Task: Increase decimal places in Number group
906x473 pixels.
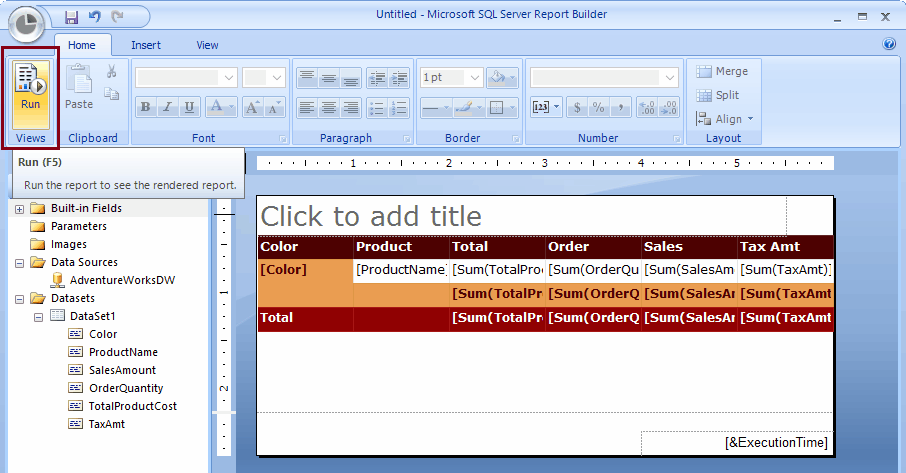Action: tap(647, 107)
